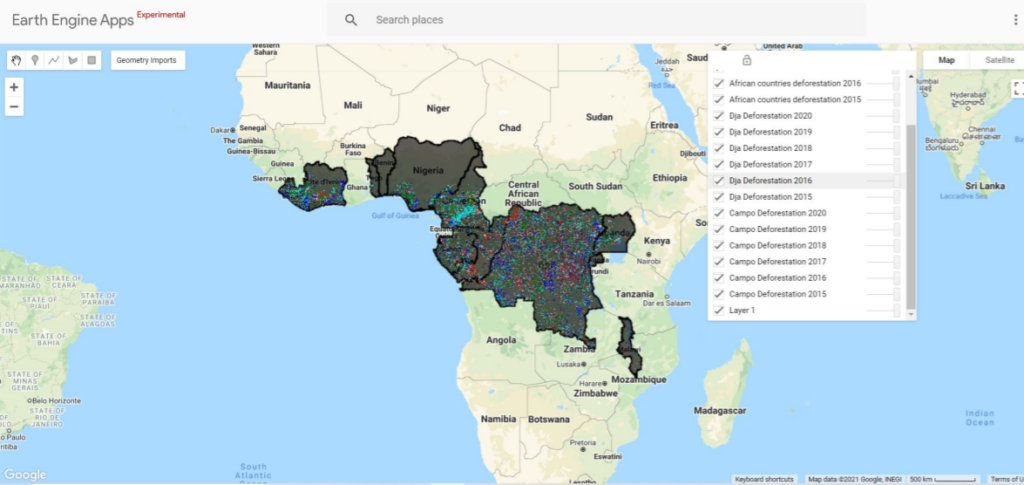The width and height of the screenshot is (1024, 485).
Task: Open Geometry Imports panel
Action: pyautogui.click(x=146, y=60)
